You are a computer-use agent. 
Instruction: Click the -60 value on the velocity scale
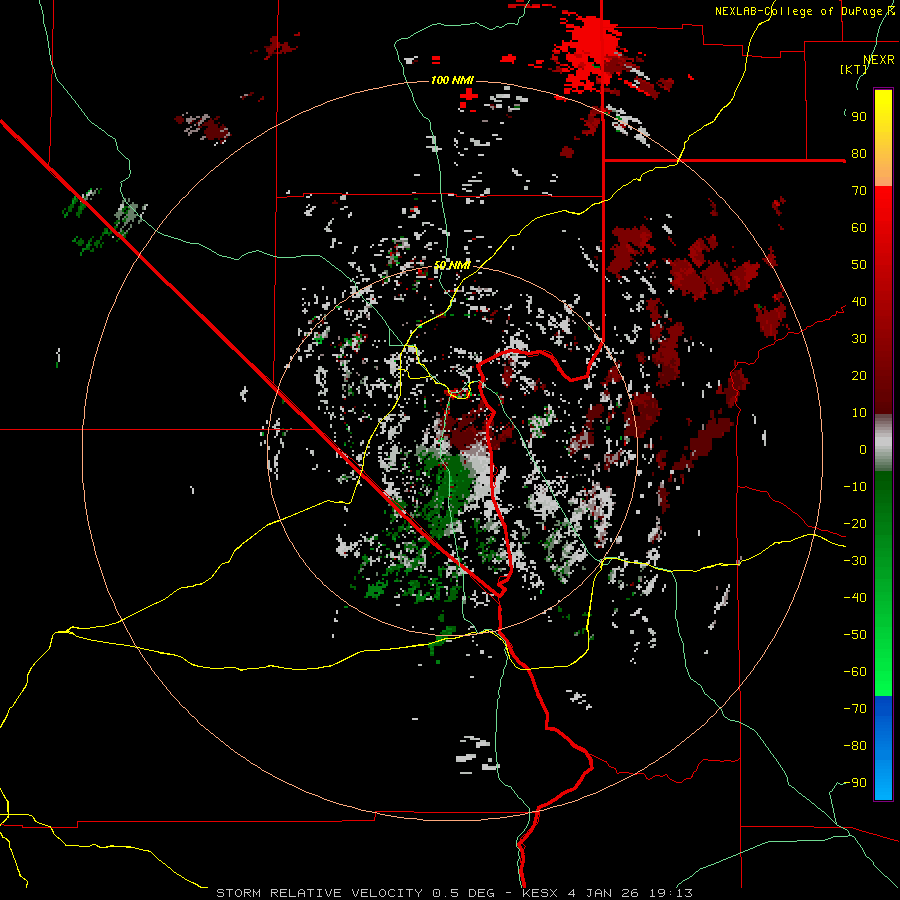coord(855,672)
